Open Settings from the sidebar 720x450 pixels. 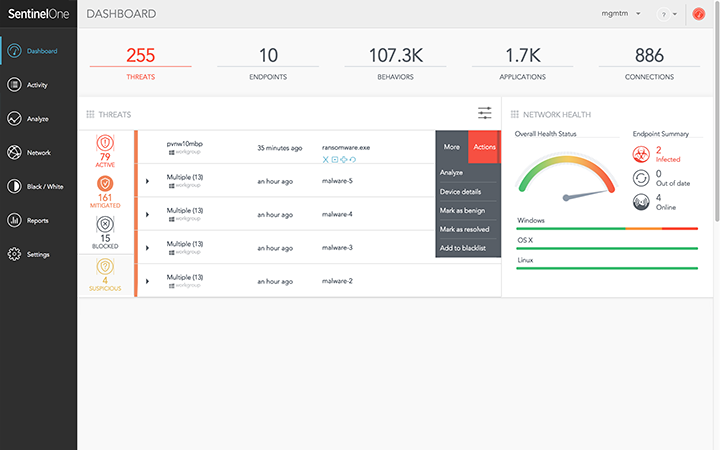pyautogui.click(x=37, y=254)
